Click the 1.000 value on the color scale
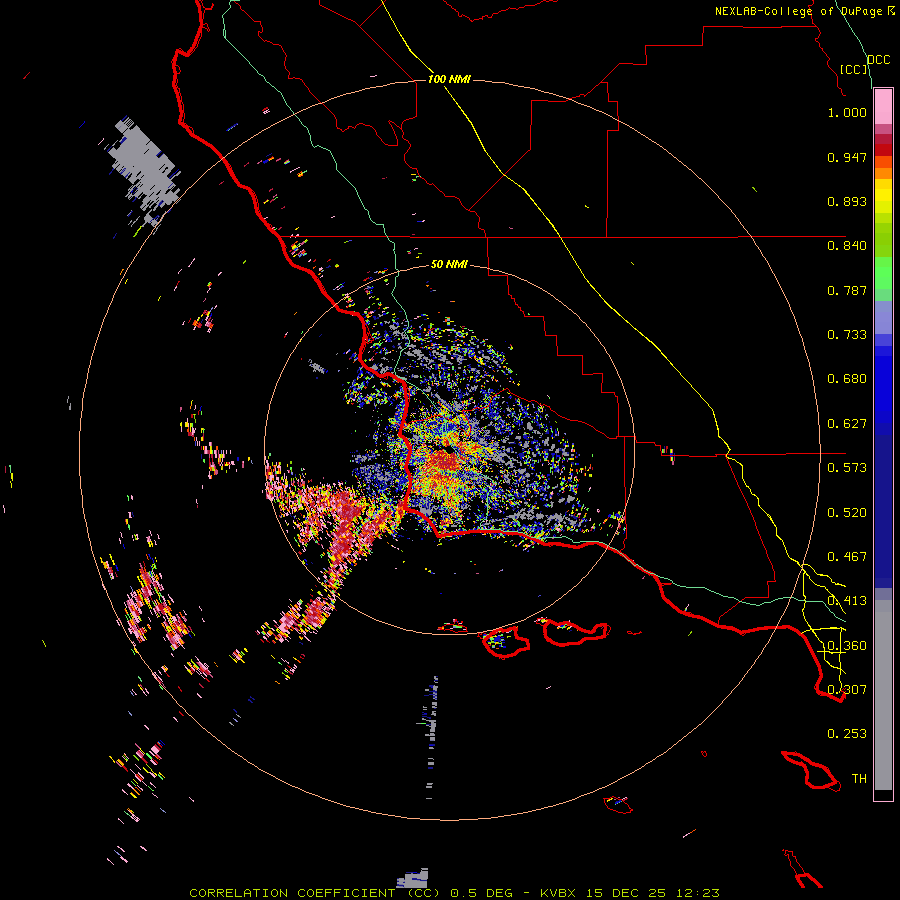The height and width of the screenshot is (900, 900). (x=847, y=112)
